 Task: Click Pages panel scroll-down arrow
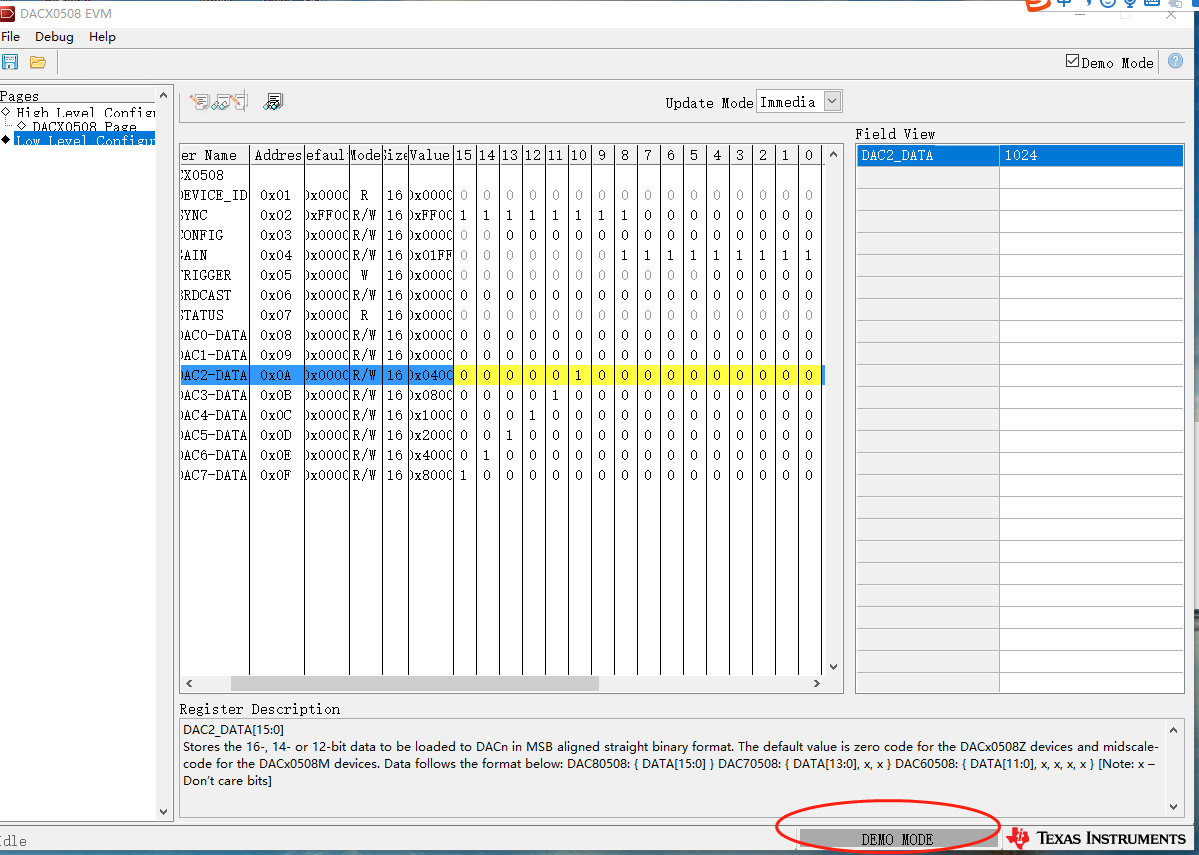163,812
